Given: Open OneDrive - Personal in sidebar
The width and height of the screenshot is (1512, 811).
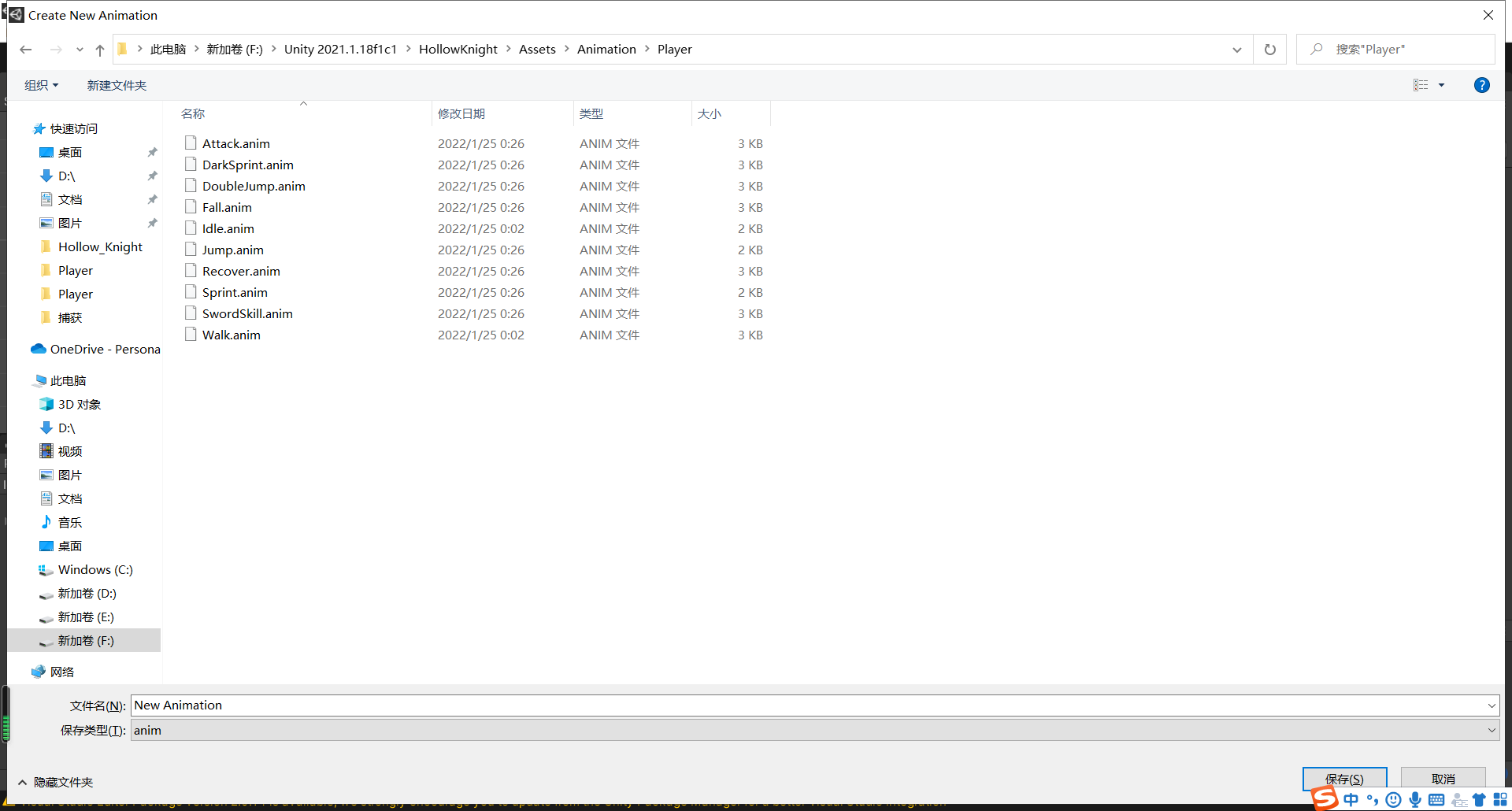Looking at the screenshot, I should point(105,349).
